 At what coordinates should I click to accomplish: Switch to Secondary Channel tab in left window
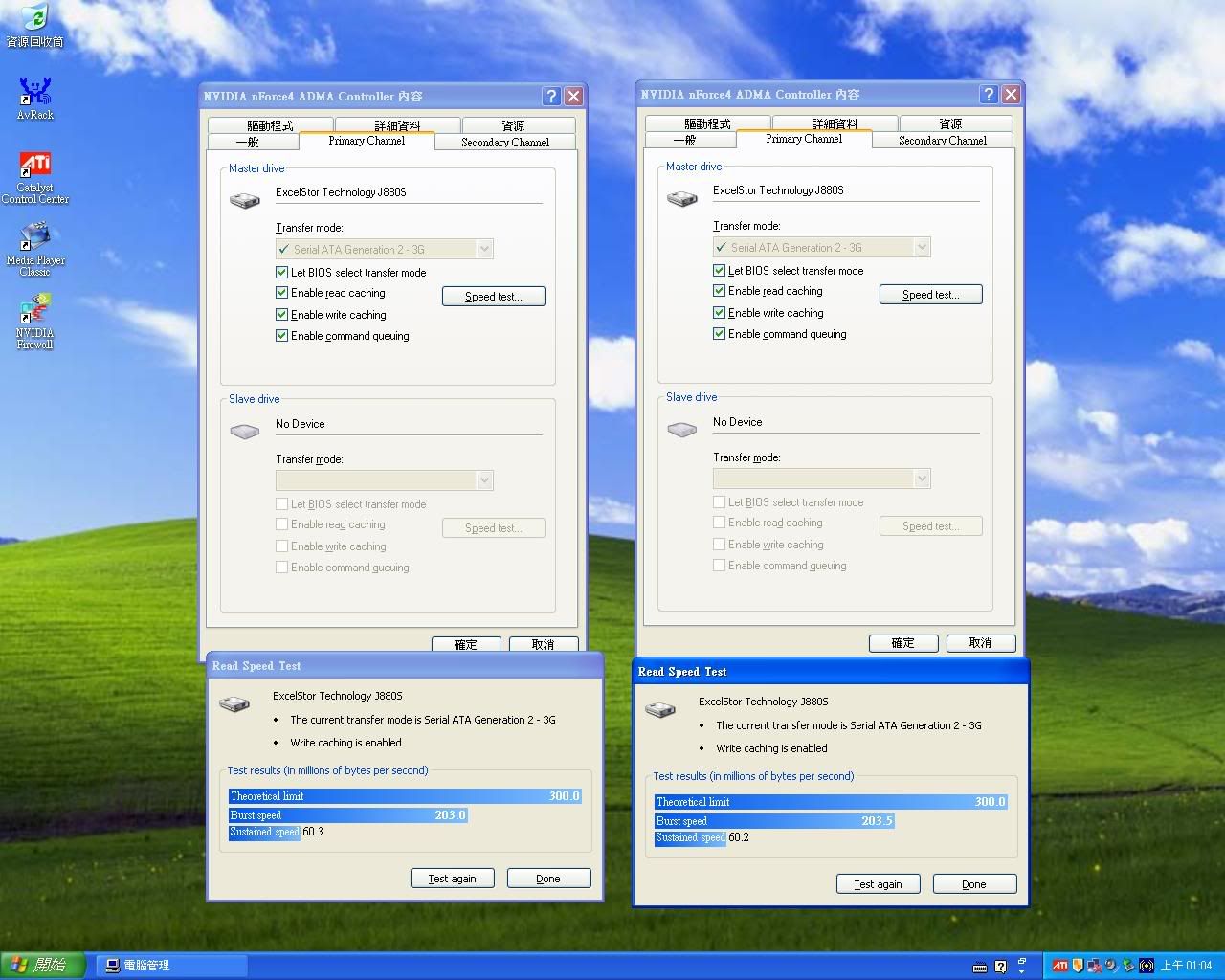505,142
